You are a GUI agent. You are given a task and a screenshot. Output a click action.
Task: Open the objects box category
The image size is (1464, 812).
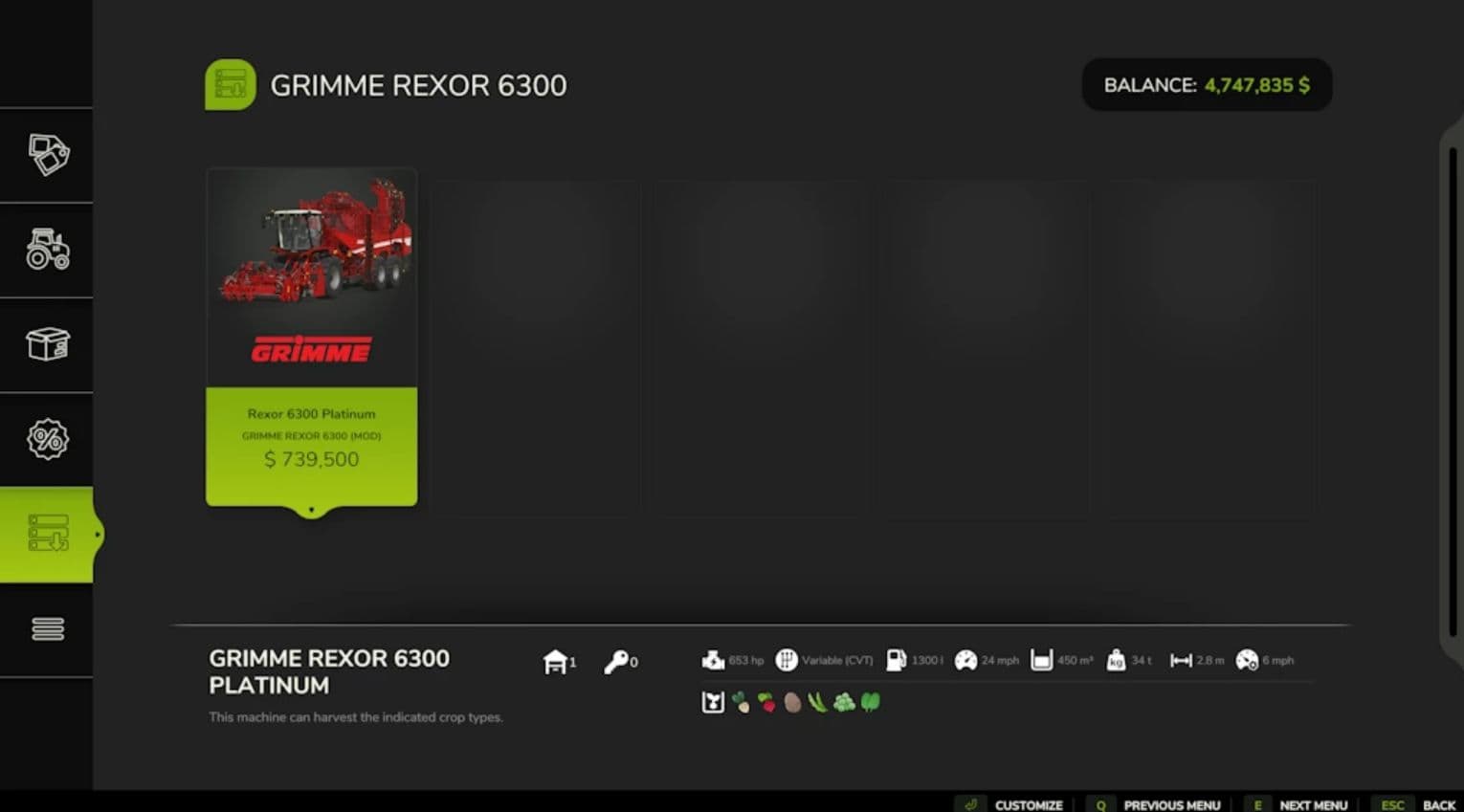click(x=47, y=344)
